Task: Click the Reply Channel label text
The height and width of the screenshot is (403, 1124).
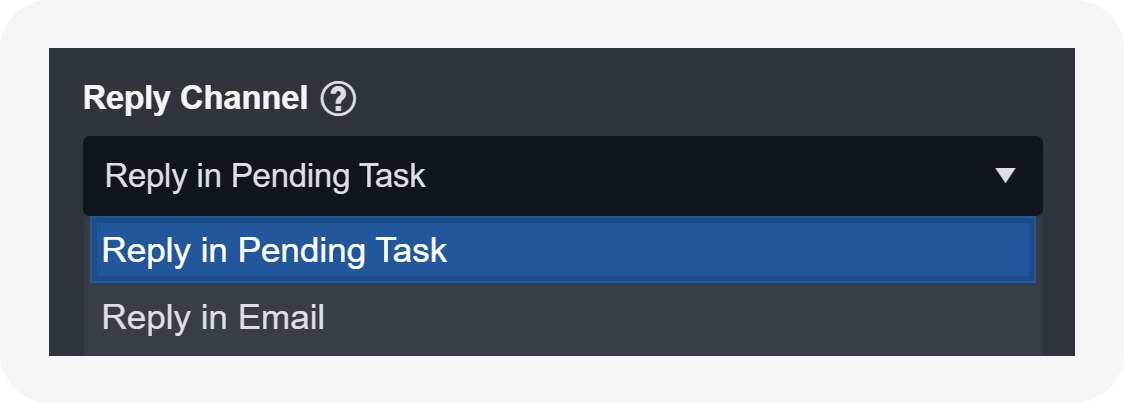Action: coord(195,99)
